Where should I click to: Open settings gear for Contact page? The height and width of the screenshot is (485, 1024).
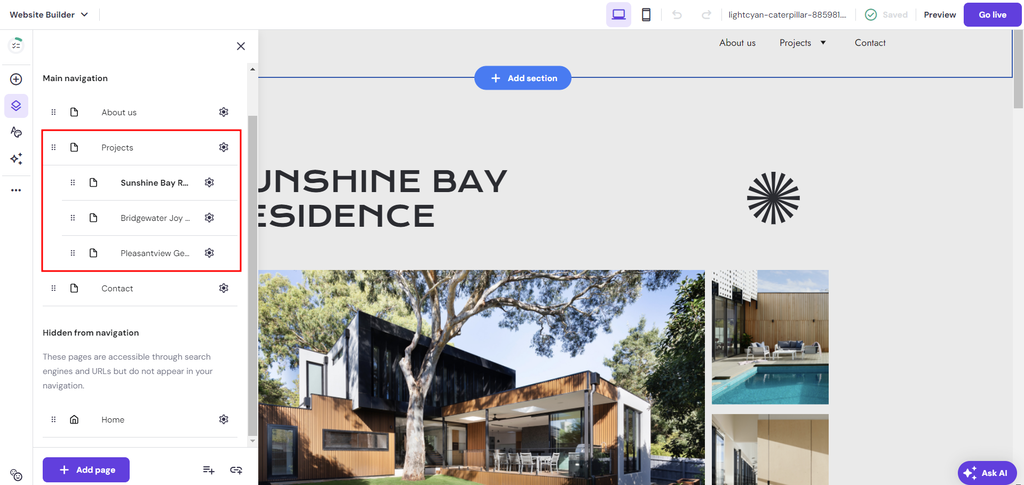tap(224, 288)
